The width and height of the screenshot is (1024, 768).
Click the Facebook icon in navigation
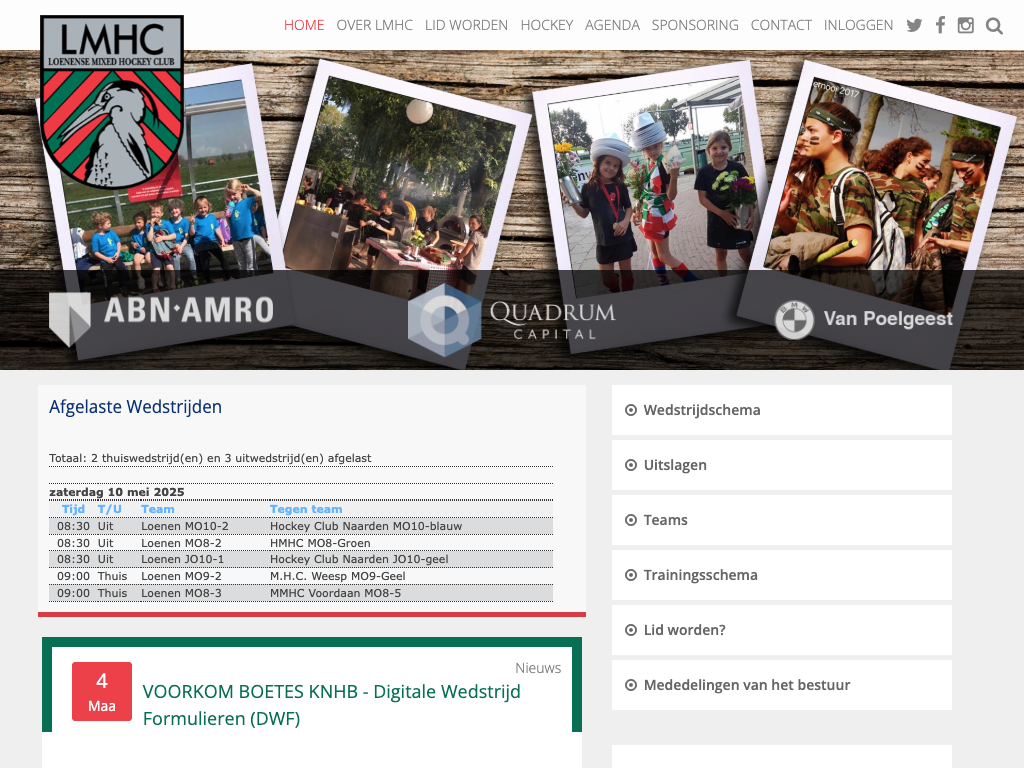click(940, 26)
